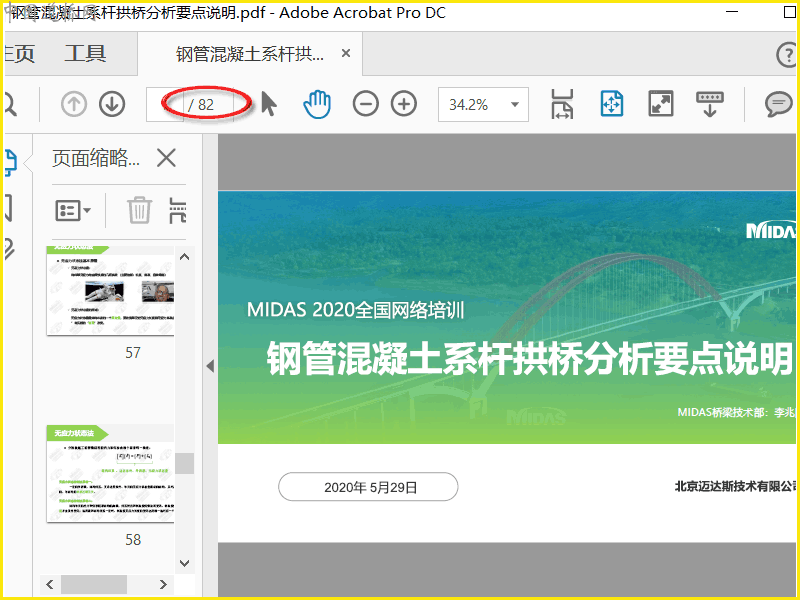800x600 pixels.
Task: Switch to the 主页 home tab
Action: (19, 54)
